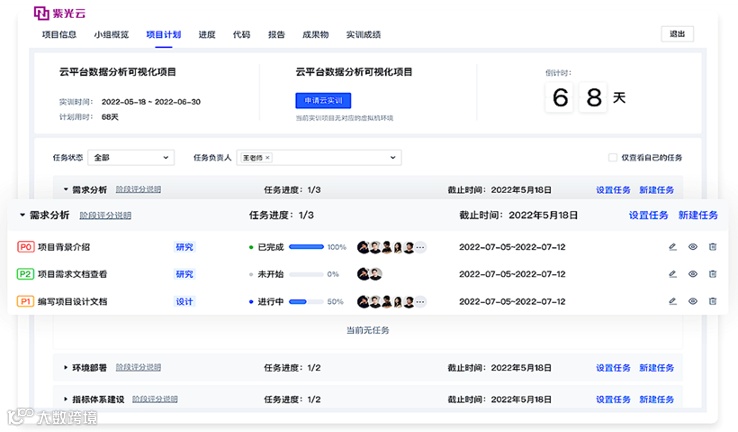The width and height of the screenshot is (738, 432).
Task: Click 新建任务 in background 需求分析 header
Action: click(657, 190)
